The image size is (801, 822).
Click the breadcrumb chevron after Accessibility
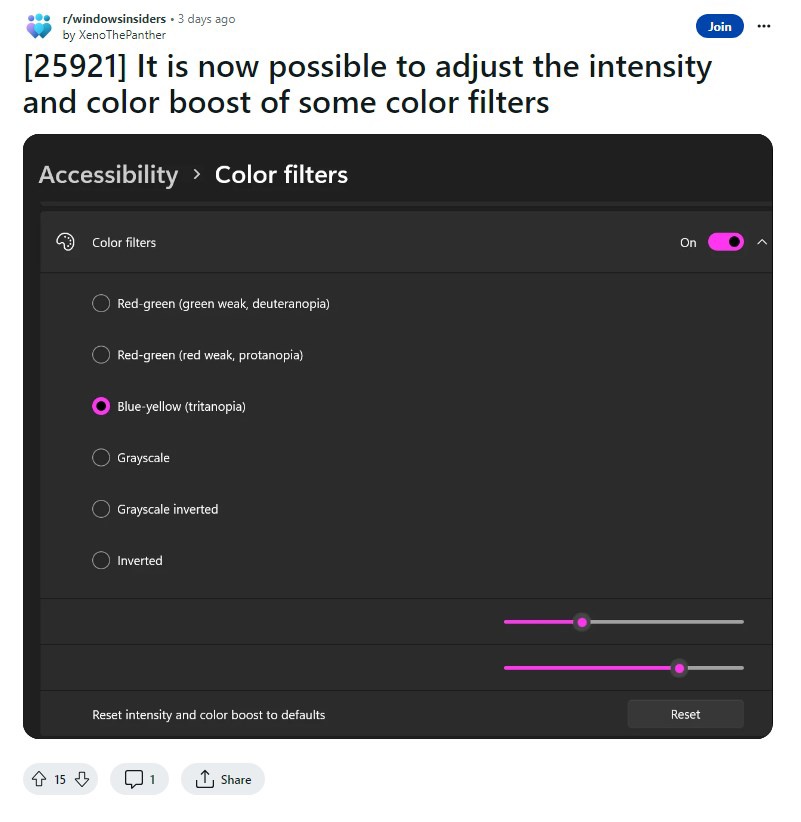pyautogui.click(x=197, y=174)
